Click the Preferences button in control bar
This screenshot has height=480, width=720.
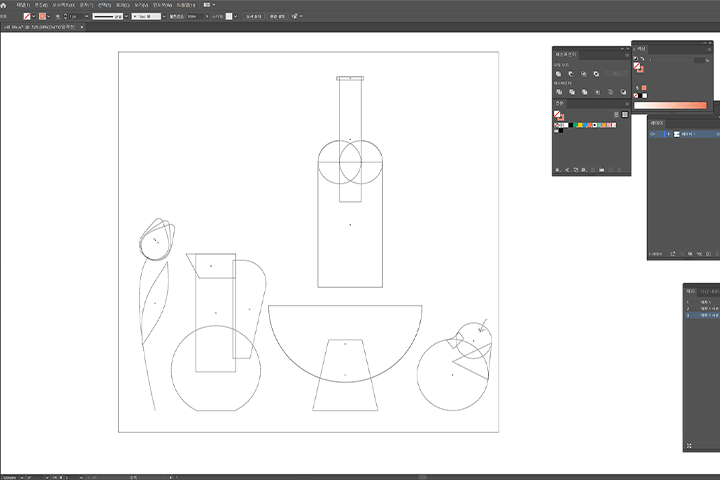pos(277,16)
